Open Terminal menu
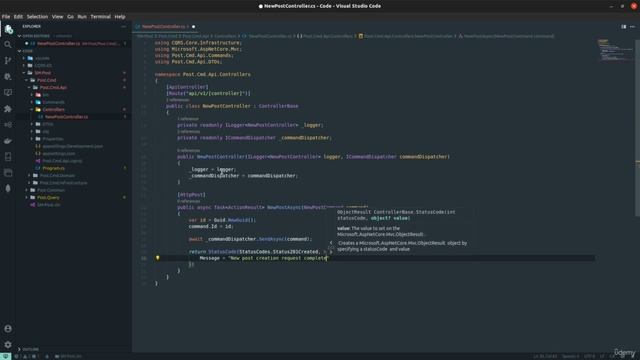This screenshot has width=640, height=360. (100, 17)
